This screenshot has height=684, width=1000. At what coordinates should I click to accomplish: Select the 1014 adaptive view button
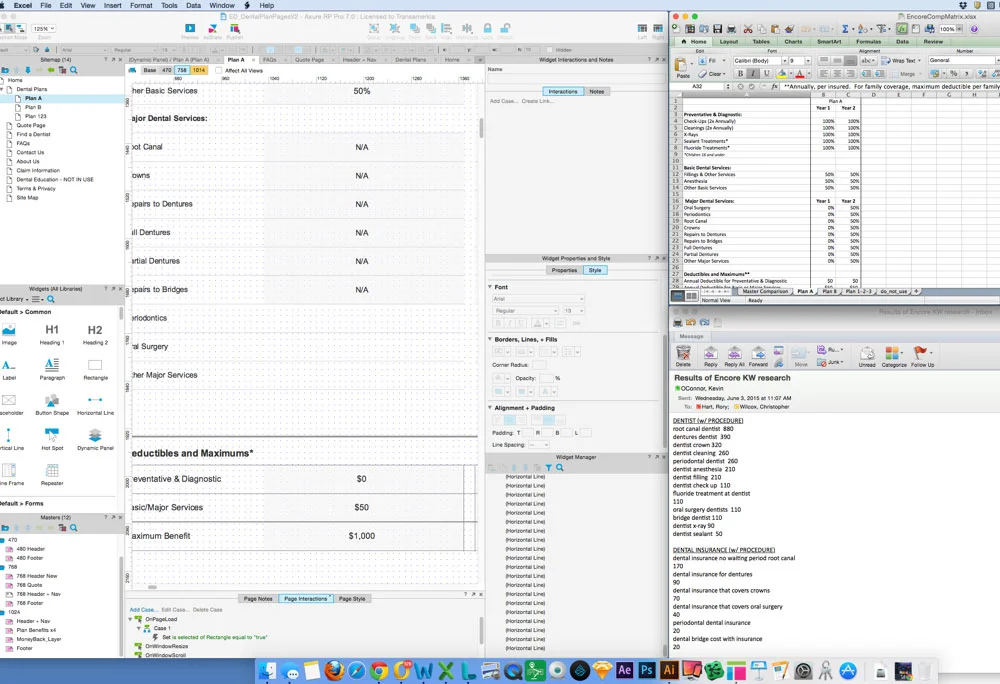tap(198, 70)
